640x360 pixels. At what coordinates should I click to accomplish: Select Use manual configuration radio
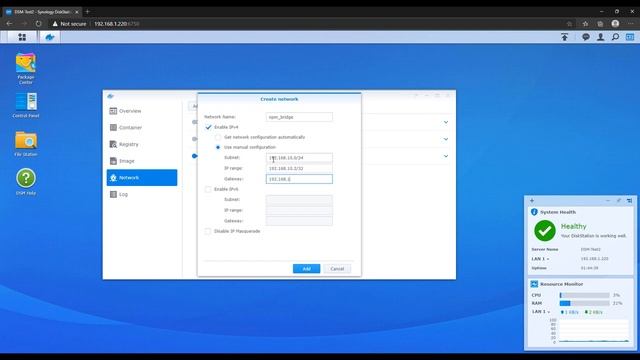218,147
